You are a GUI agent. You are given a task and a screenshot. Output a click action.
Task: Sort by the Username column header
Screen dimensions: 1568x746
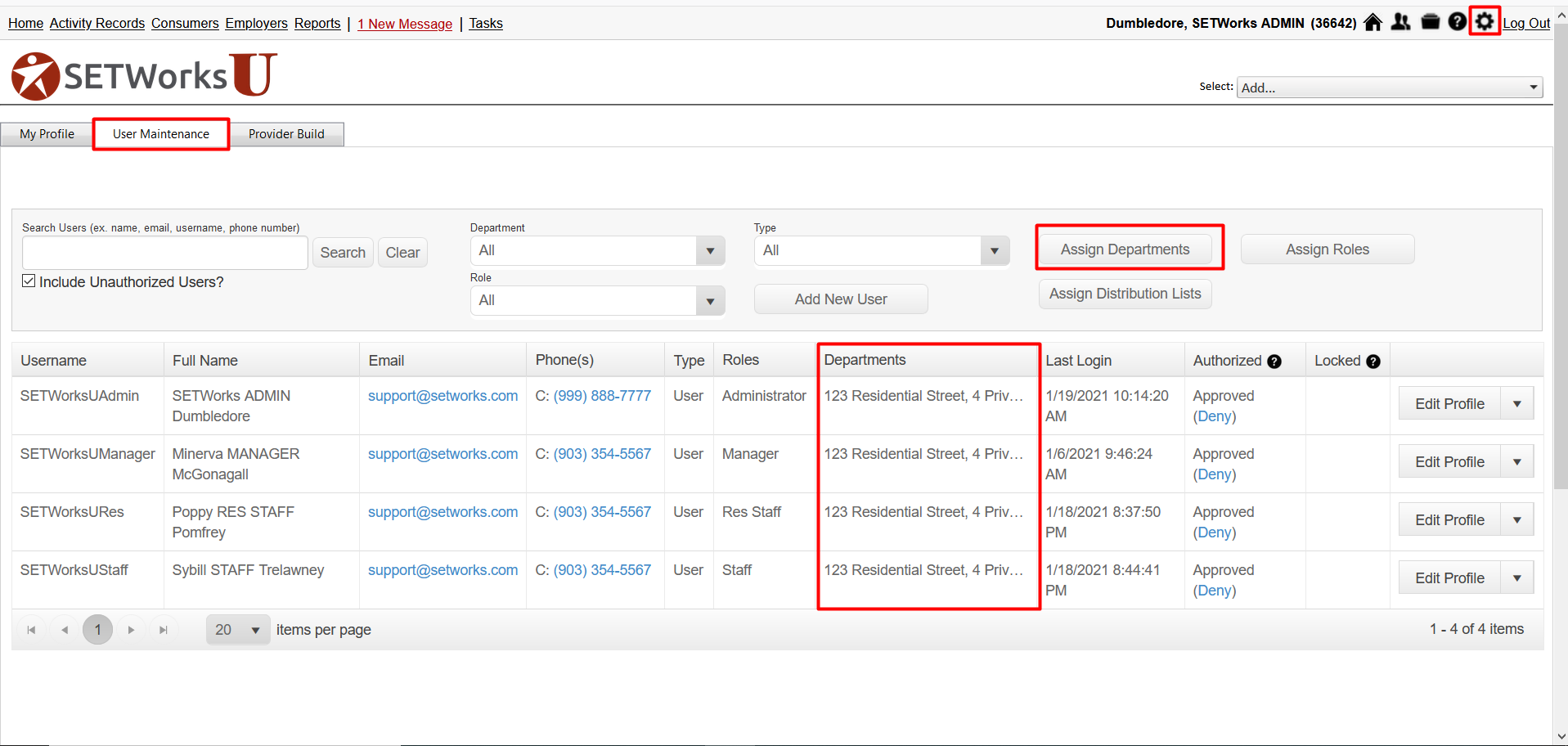[53, 361]
